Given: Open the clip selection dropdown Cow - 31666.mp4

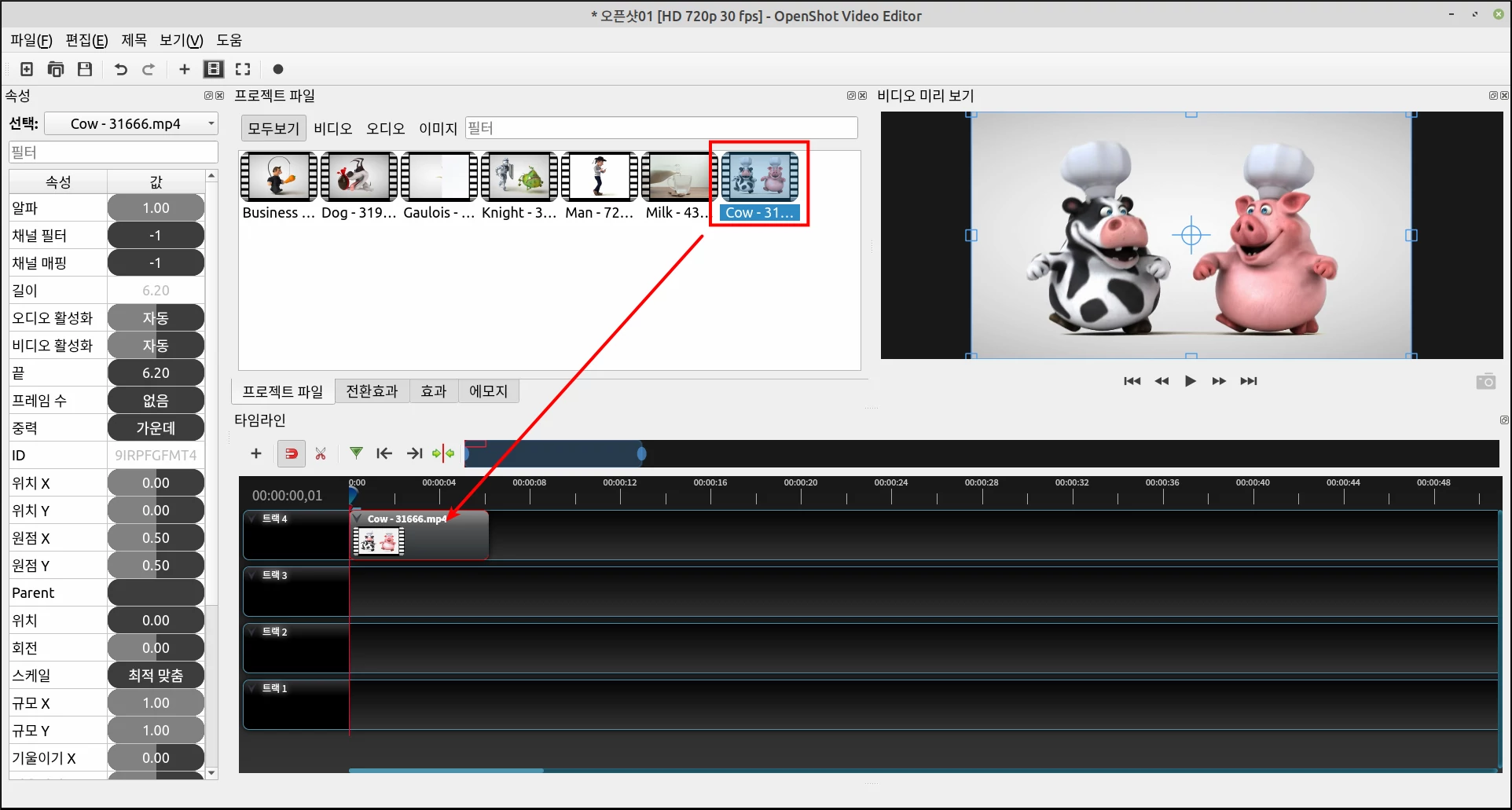Looking at the screenshot, I should tap(131, 123).
